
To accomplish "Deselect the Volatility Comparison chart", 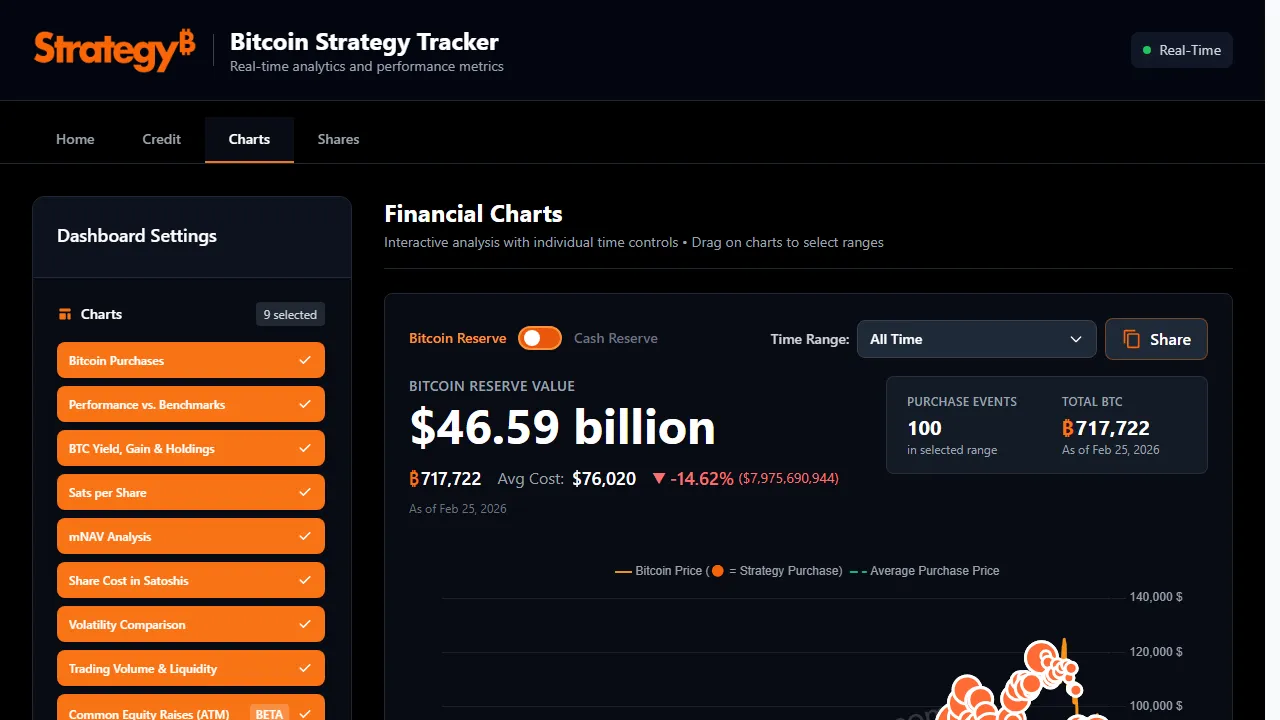I will click(190, 624).
